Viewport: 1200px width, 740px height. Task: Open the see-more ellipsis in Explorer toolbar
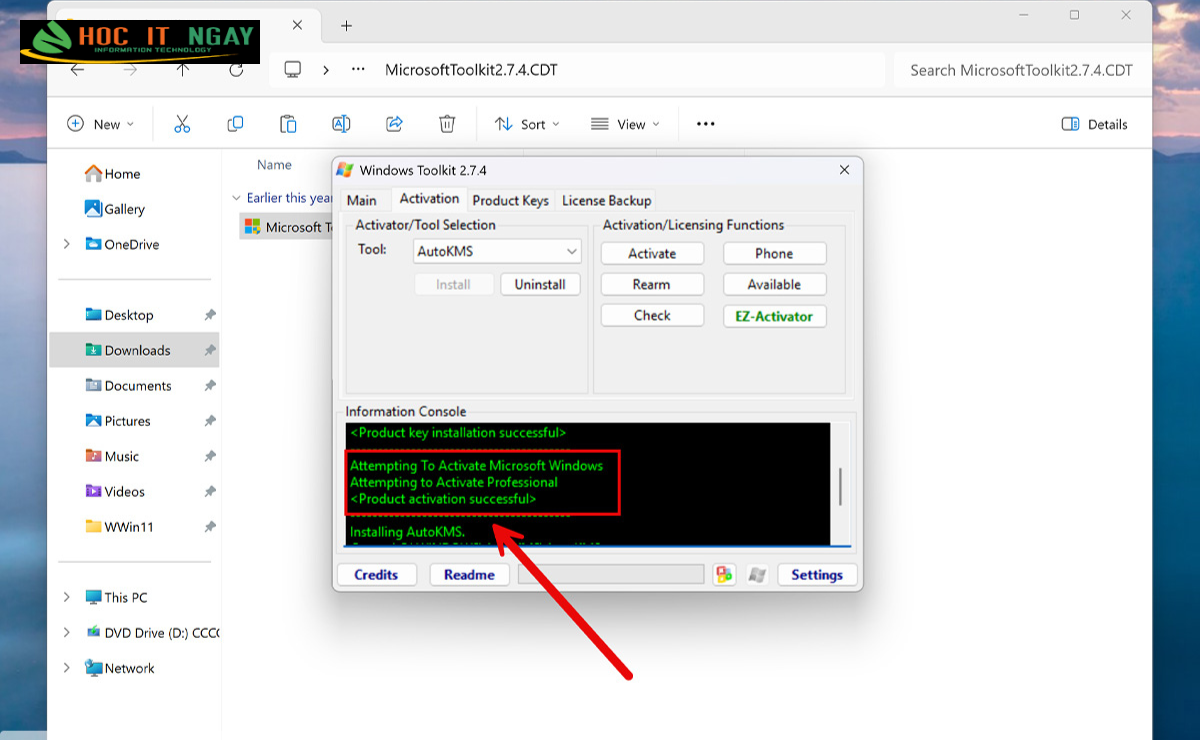point(706,124)
